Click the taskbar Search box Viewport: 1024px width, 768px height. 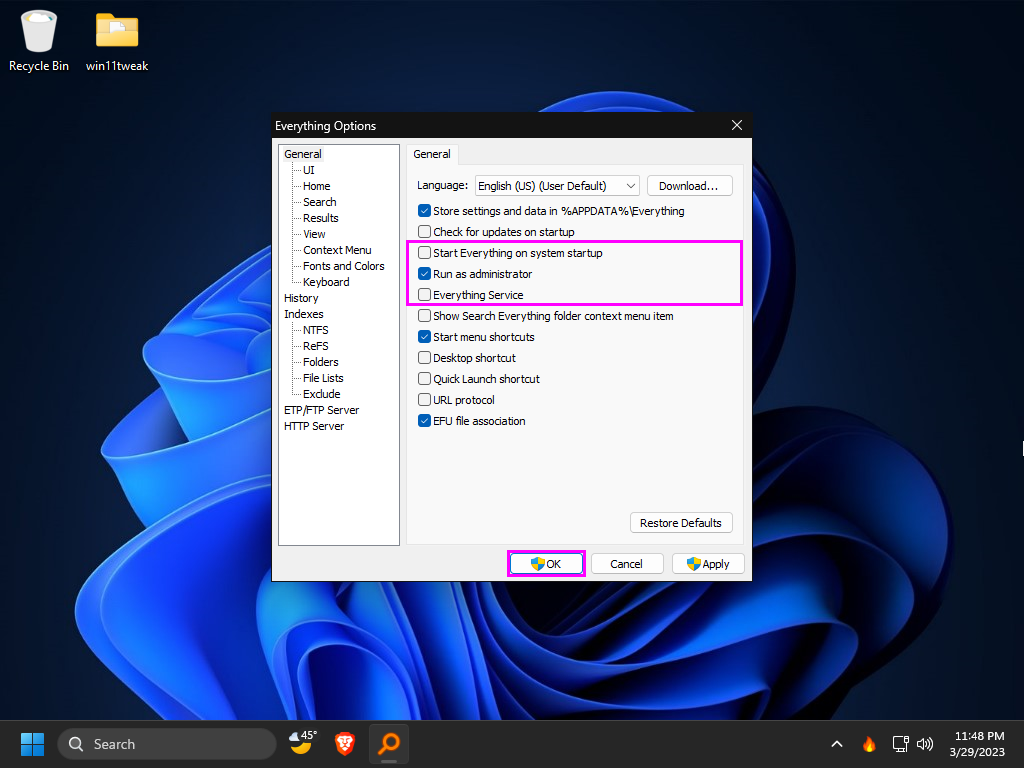[167, 744]
